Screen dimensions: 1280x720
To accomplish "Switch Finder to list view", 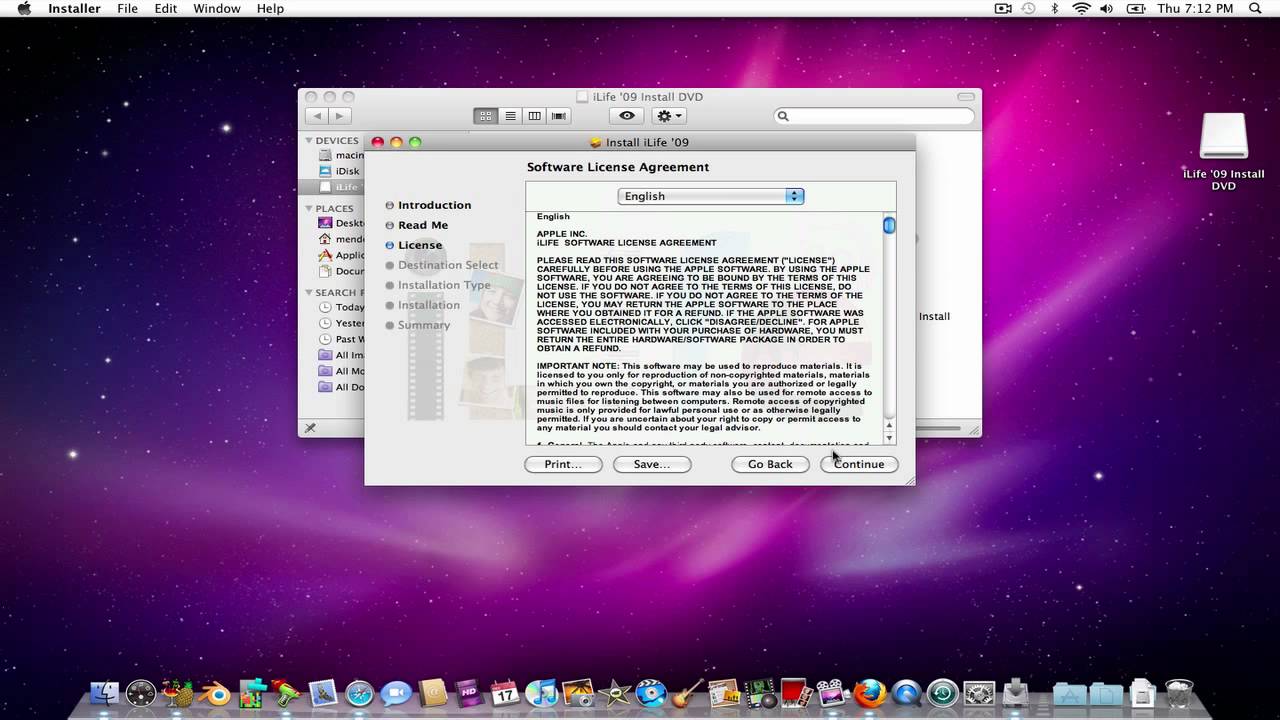I will coord(510,116).
